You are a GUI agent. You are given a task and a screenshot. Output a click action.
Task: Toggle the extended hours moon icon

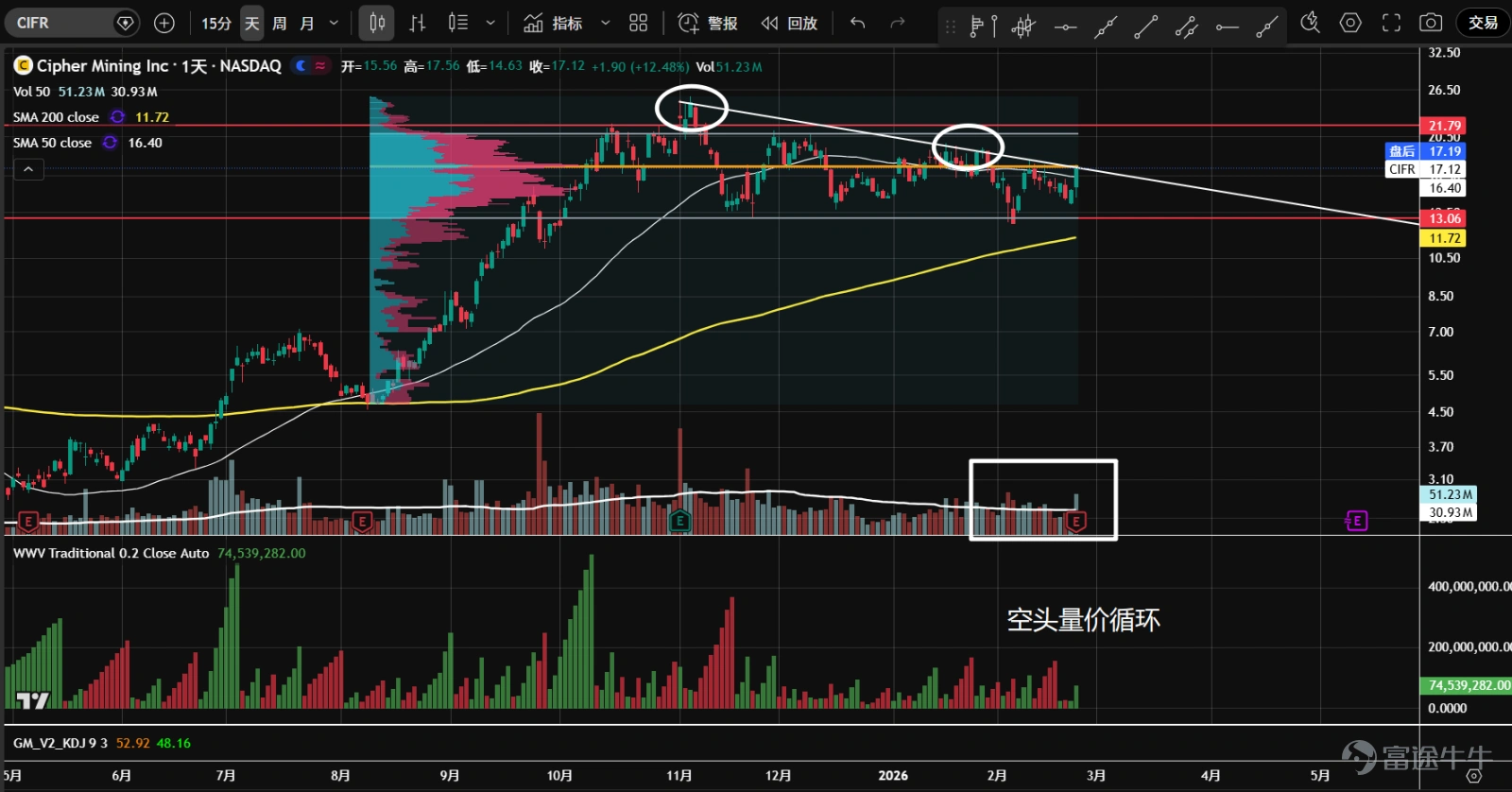pyautogui.click(x=301, y=65)
